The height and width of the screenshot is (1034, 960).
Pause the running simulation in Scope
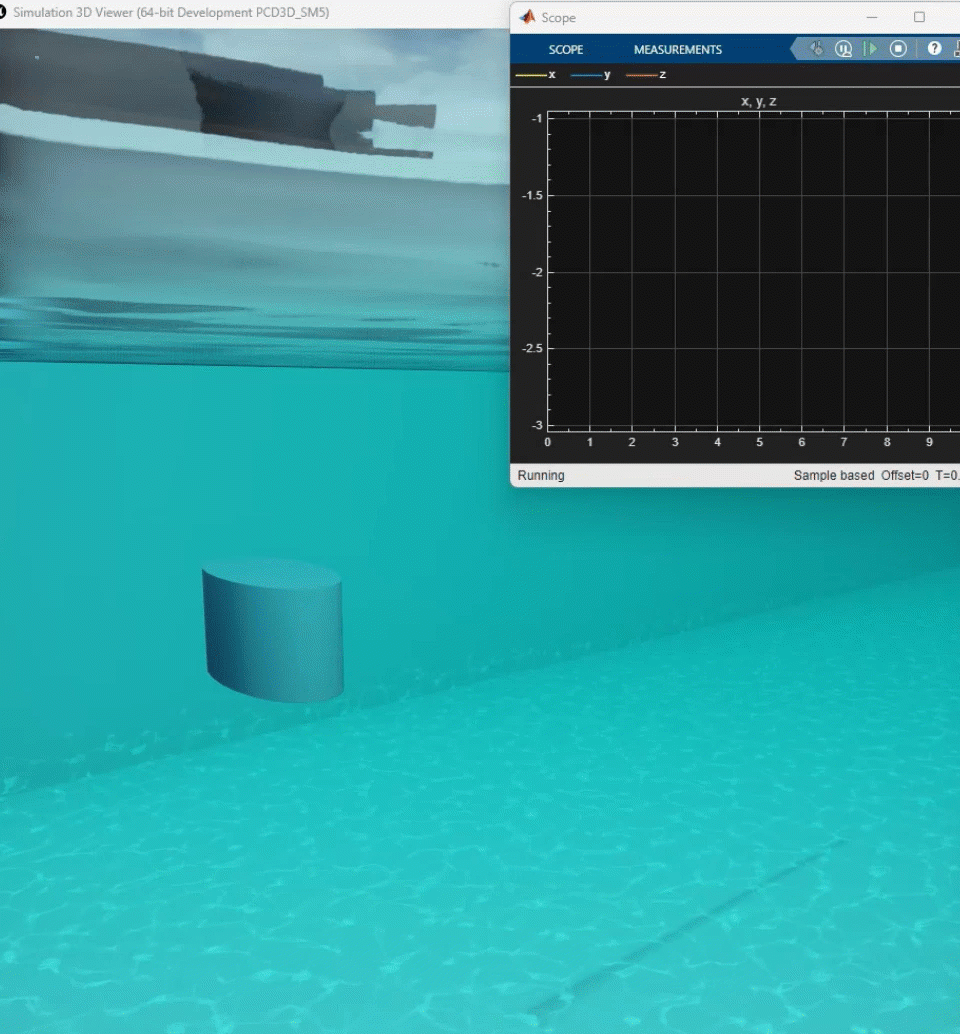click(x=844, y=49)
